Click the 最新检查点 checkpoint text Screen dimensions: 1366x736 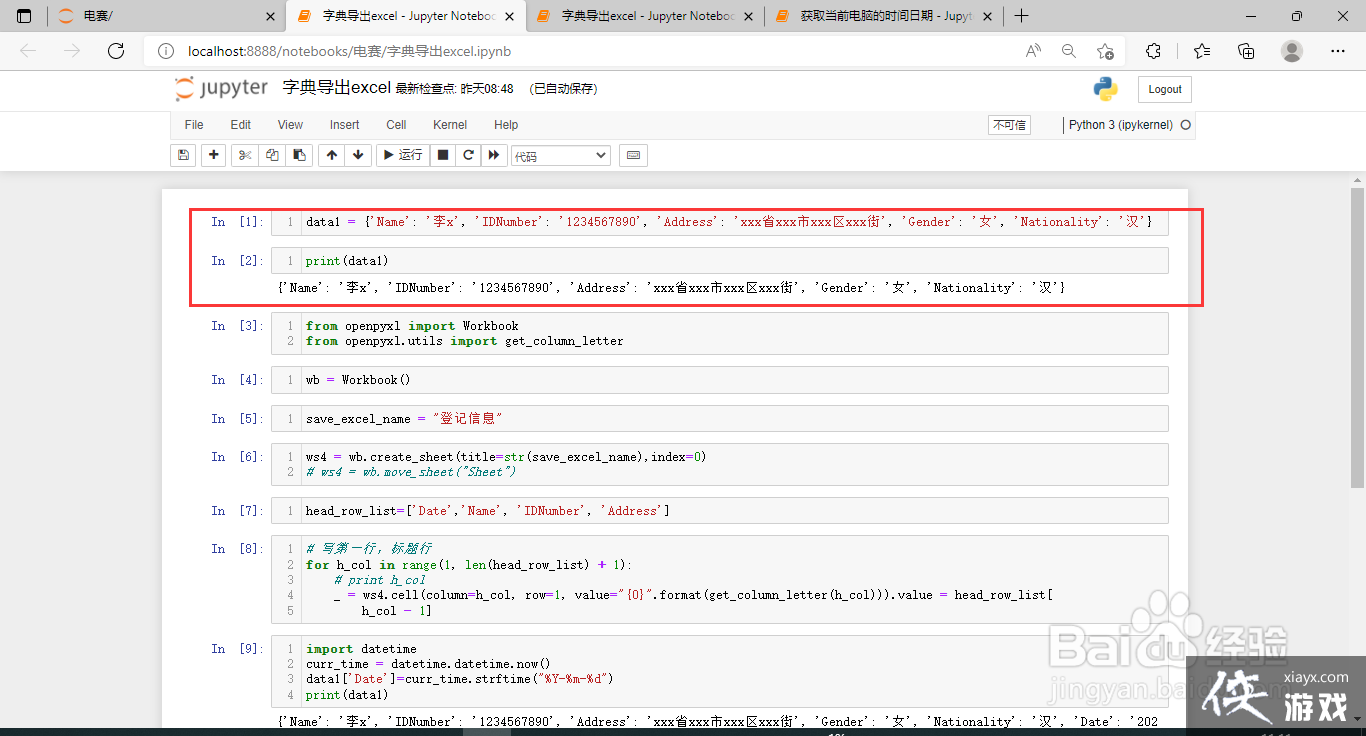click(454, 89)
